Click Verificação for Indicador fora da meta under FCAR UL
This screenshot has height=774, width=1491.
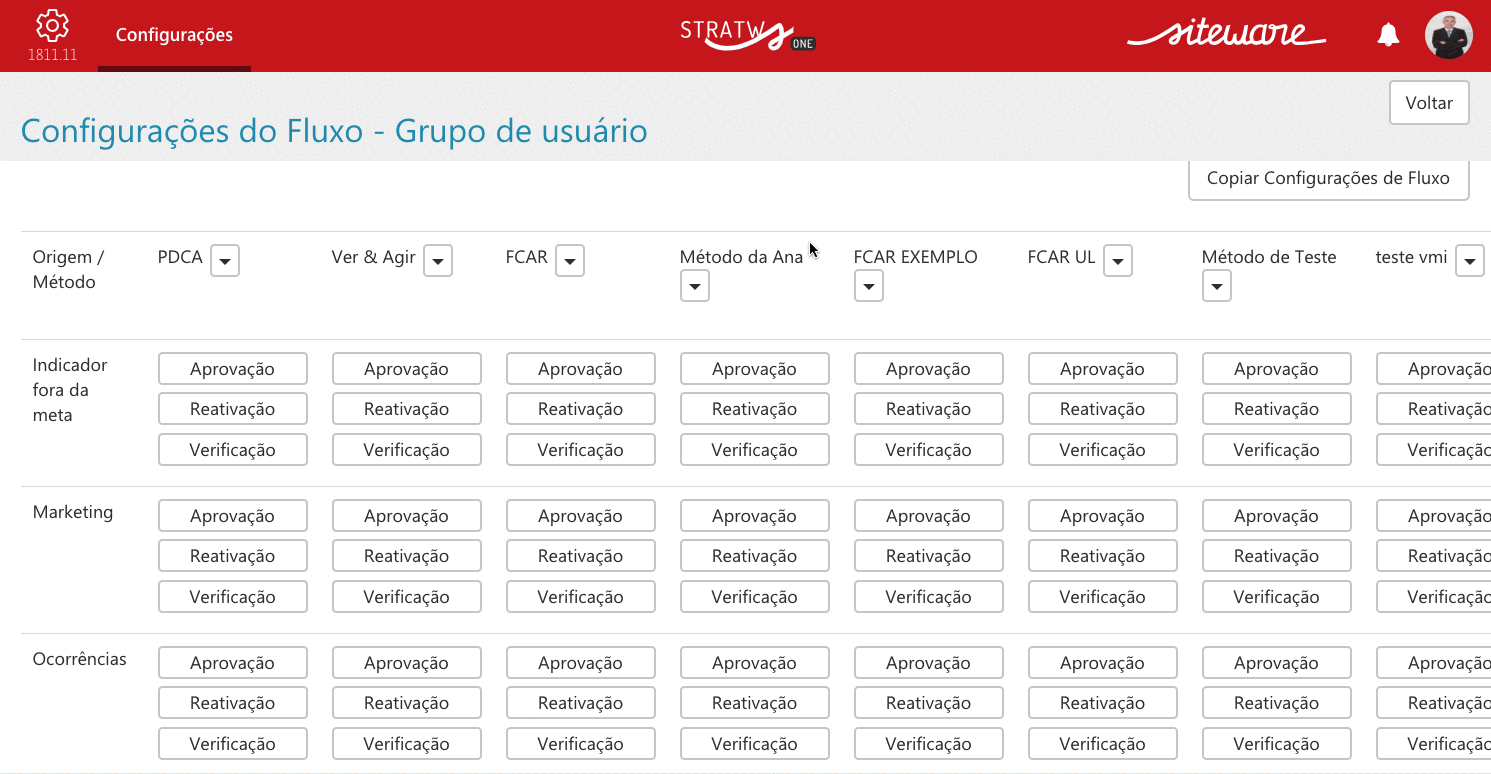pyautogui.click(x=1103, y=450)
